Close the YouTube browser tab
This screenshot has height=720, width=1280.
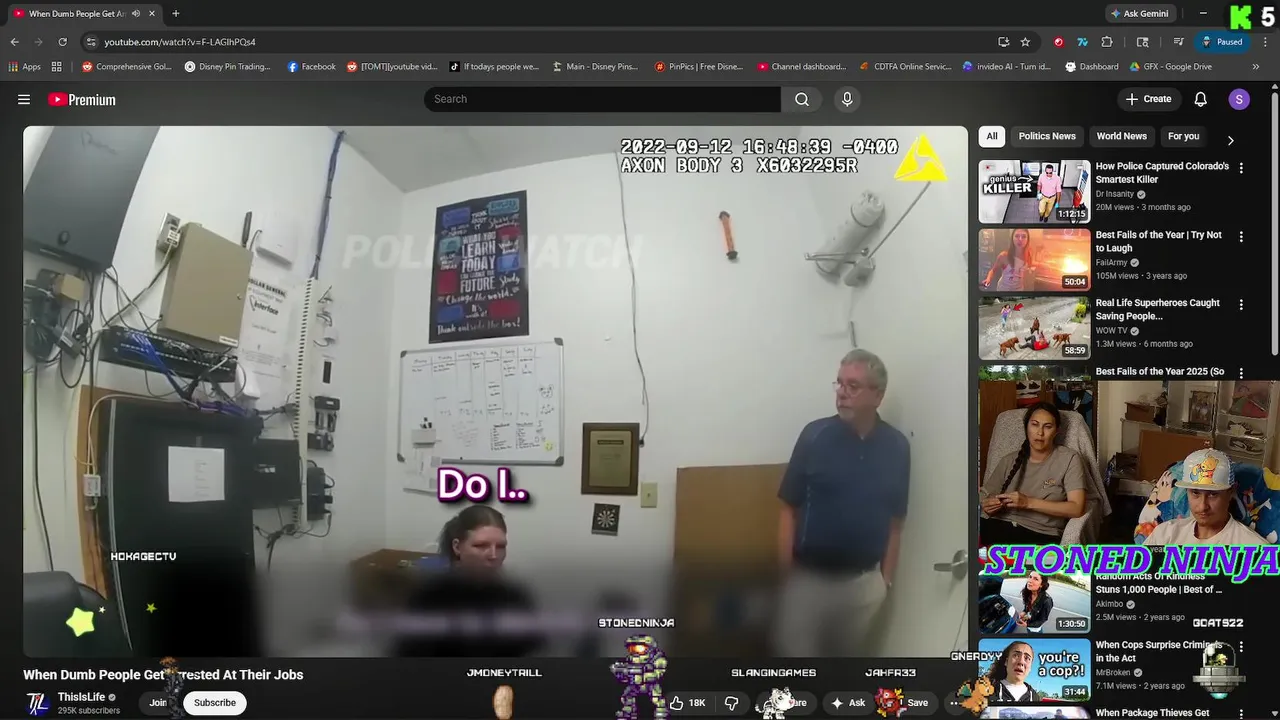click(153, 13)
